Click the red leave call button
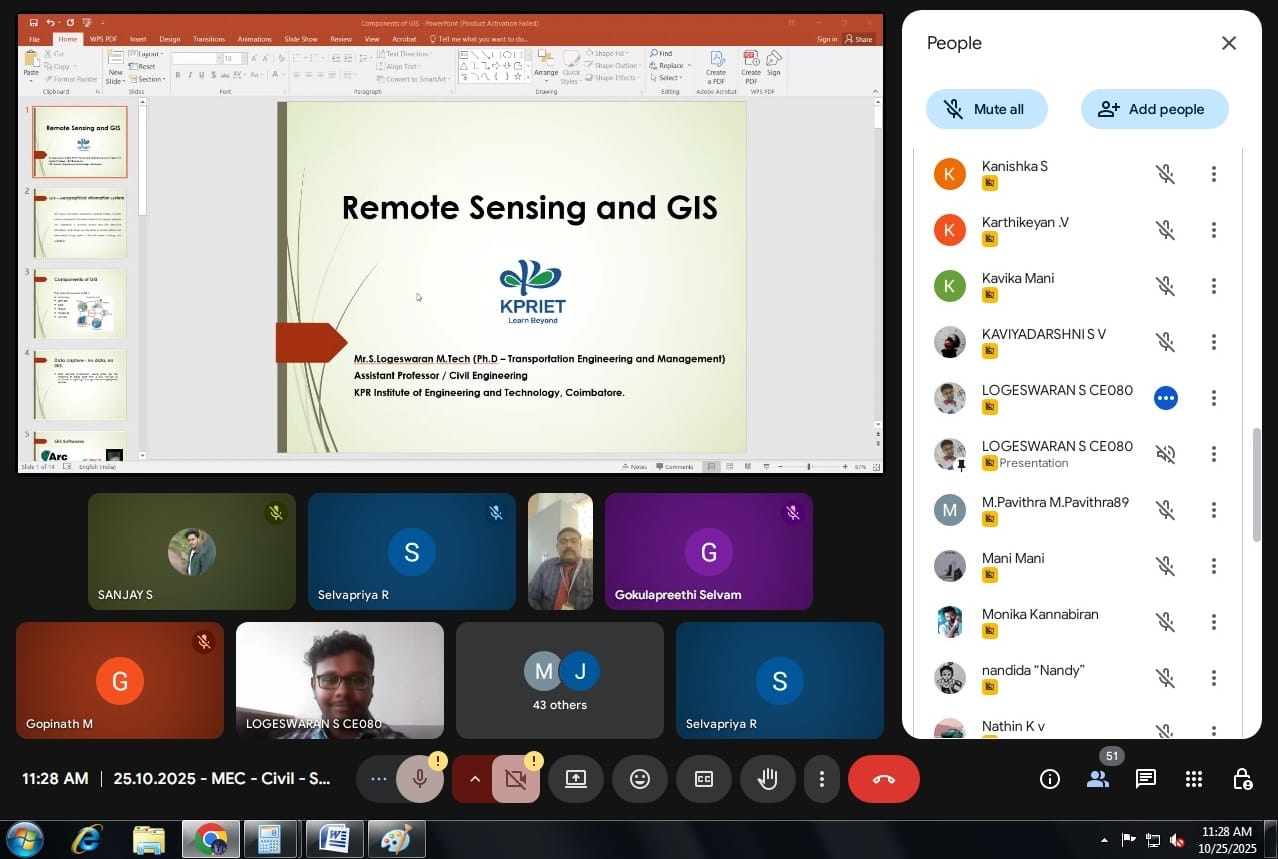Image resolution: width=1278 pixels, height=859 pixels. 883,779
